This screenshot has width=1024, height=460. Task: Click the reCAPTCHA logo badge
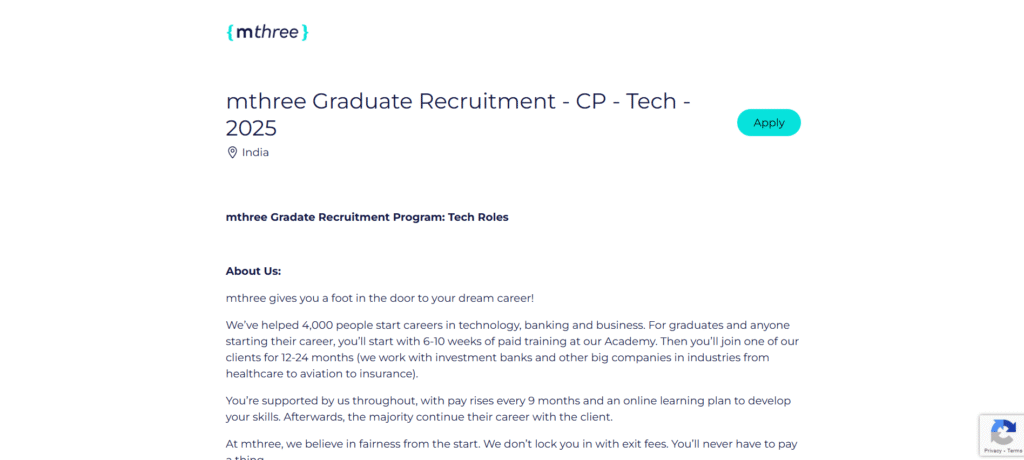point(1002,432)
